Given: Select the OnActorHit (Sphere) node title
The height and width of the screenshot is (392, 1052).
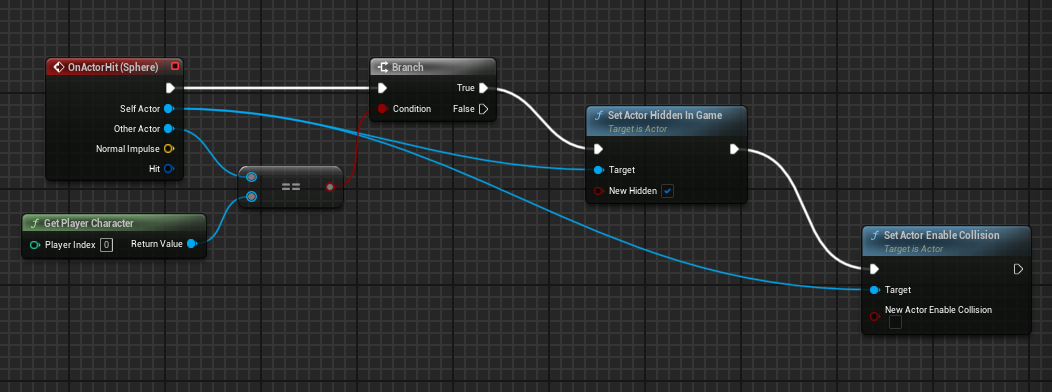Looking at the screenshot, I should (113, 67).
